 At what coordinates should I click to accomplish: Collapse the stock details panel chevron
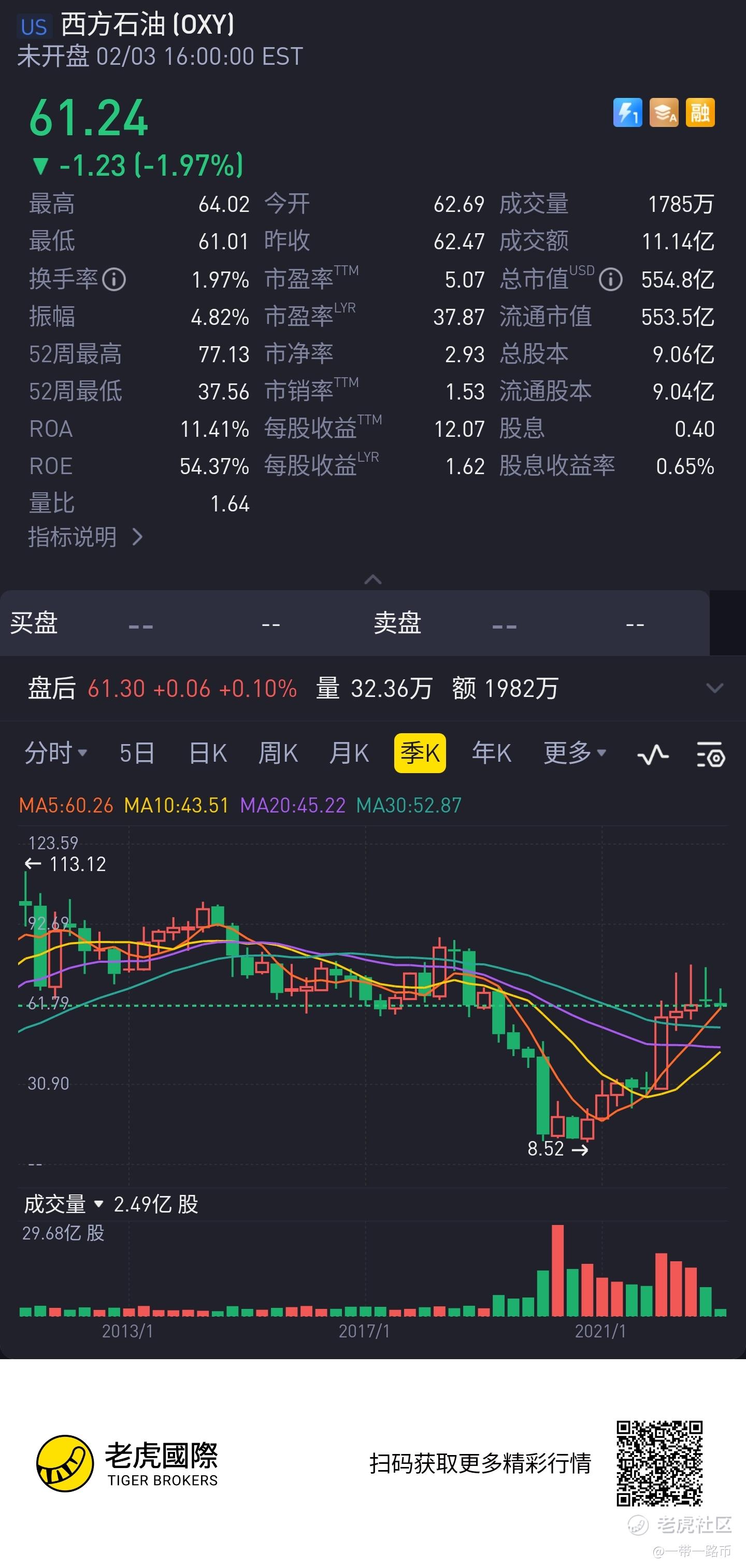[x=372, y=579]
